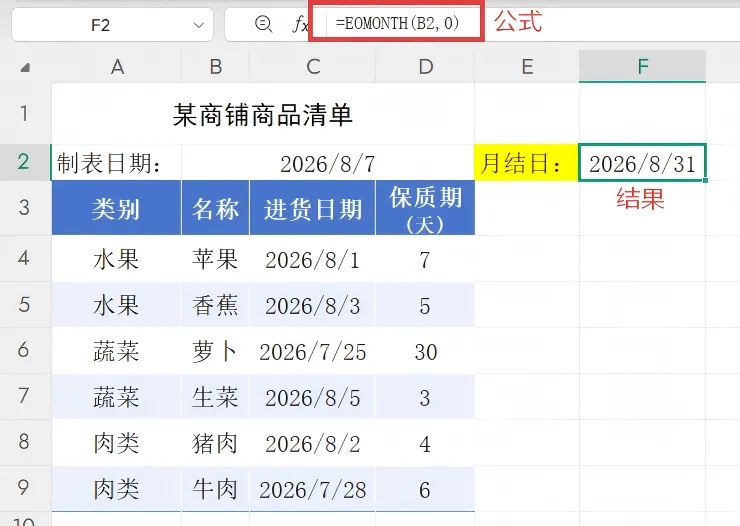Click shelf-life cell 7 in 苹果 row
The width and height of the screenshot is (740, 526).
click(425, 259)
